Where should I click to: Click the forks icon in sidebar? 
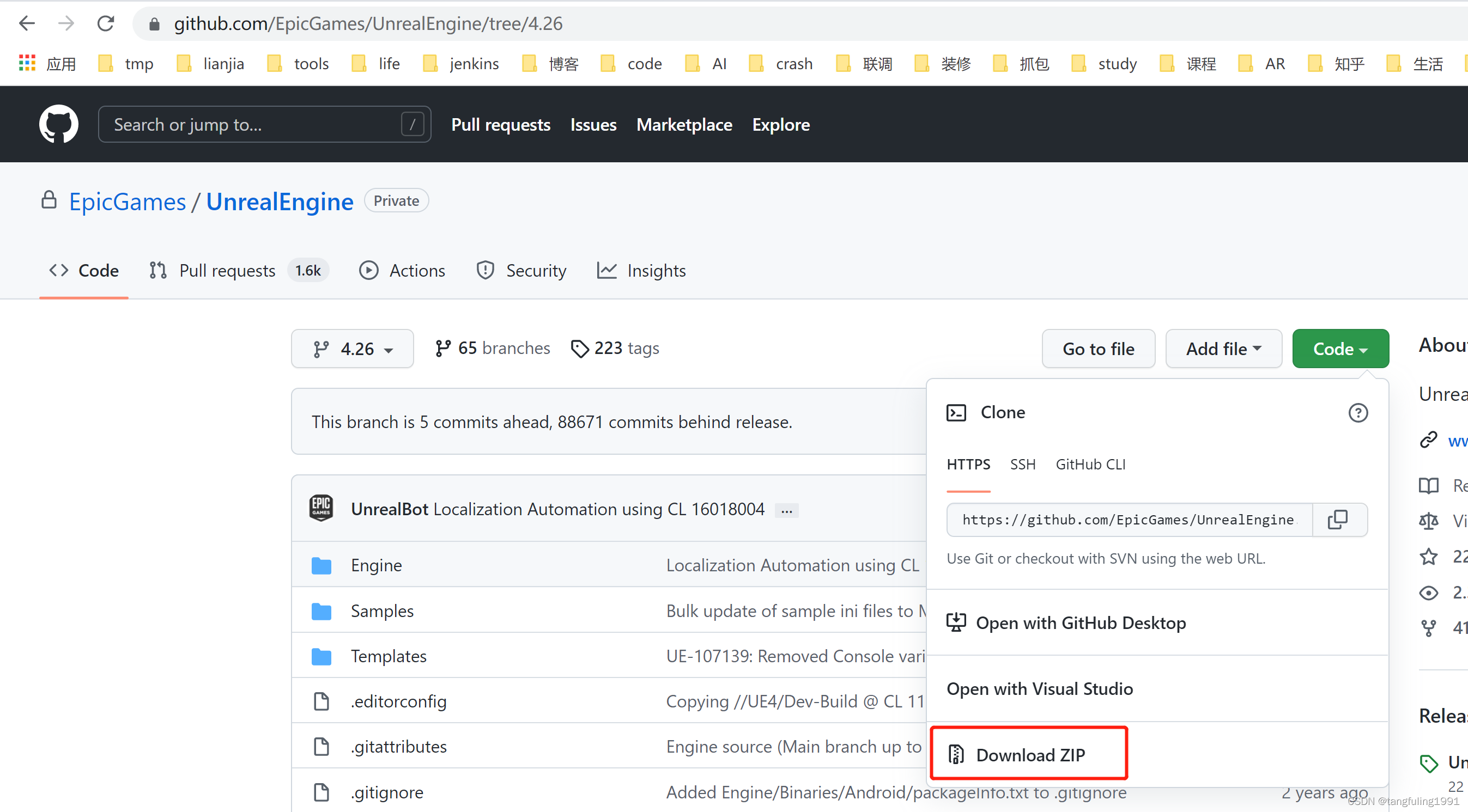1428,628
